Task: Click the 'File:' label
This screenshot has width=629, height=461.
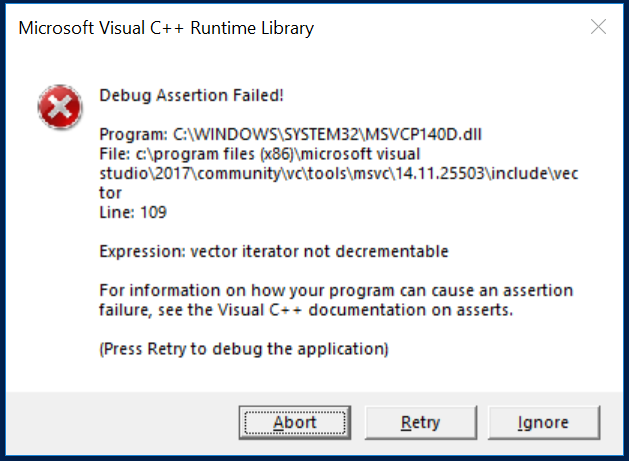Action: click(x=116, y=154)
